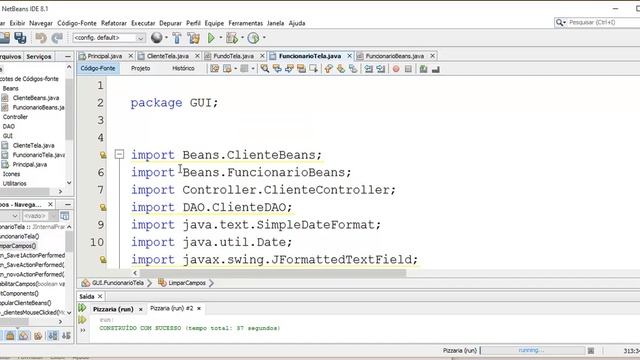Click the Previous Bookmark icon
This screenshot has width=640, height=360.
[328, 69]
